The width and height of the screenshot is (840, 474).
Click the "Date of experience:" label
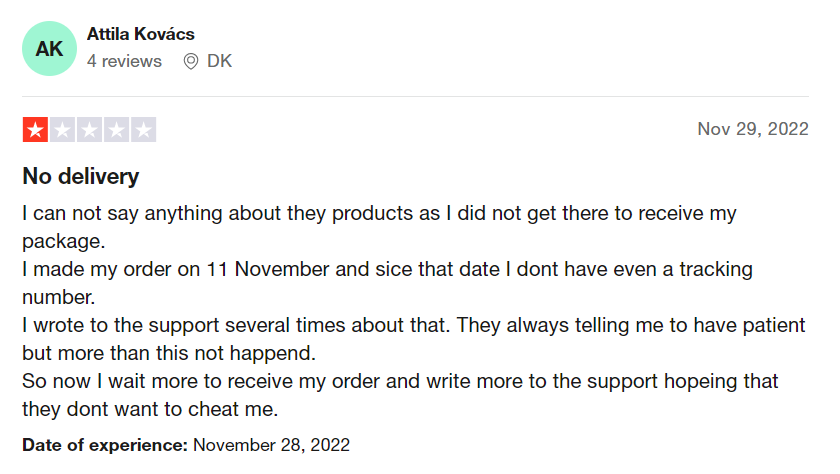click(105, 443)
